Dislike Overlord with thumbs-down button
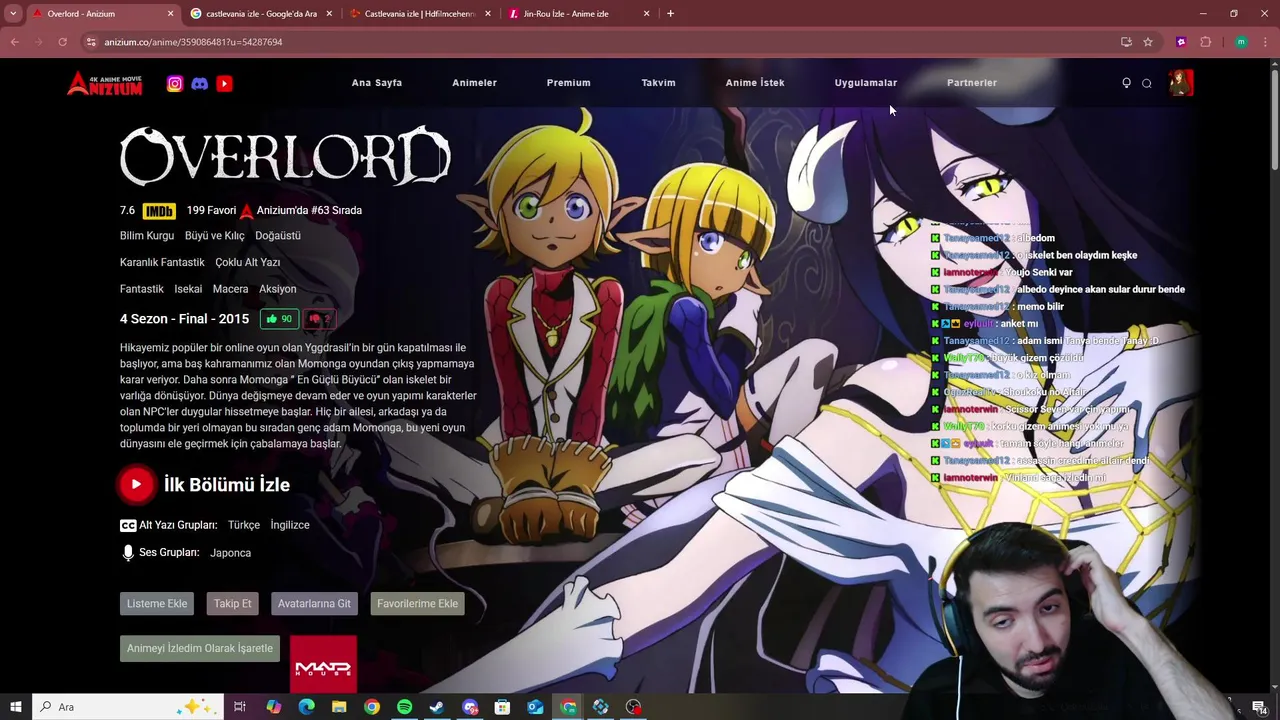The width and height of the screenshot is (1280, 720). pyautogui.click(x=320, y=319)
